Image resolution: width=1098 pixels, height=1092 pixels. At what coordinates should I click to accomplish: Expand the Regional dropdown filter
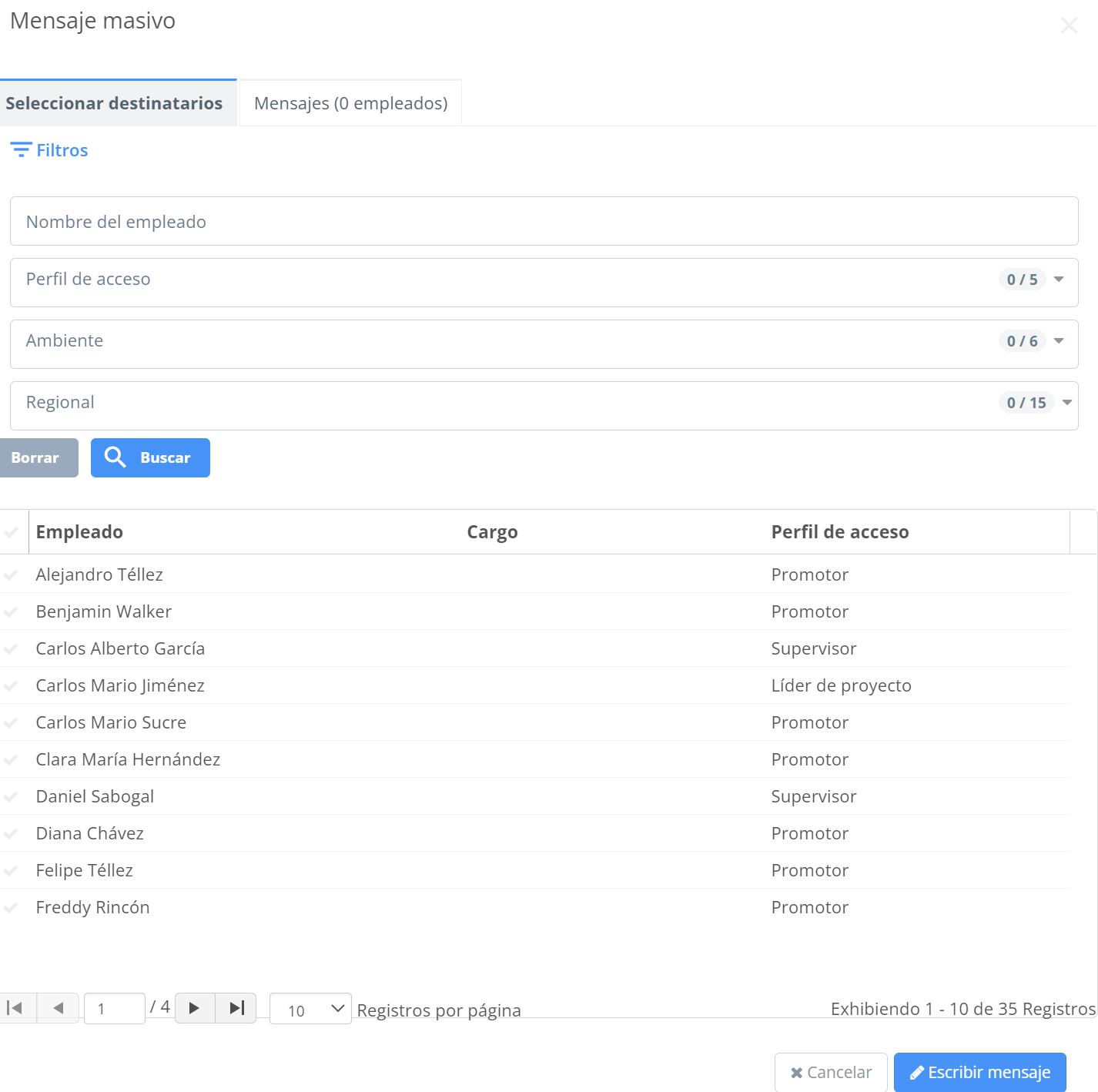click(1066, 403)
